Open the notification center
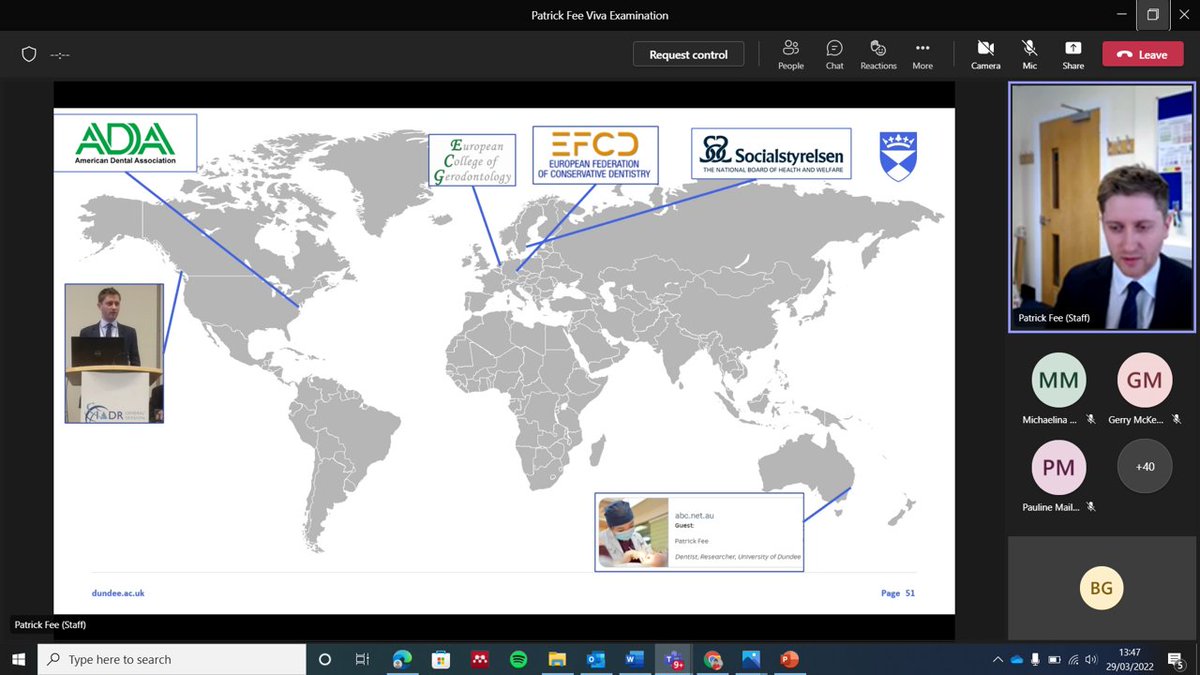Image resolution: width=1200 pixels, height=675 pixels. tap(1178, 660)
